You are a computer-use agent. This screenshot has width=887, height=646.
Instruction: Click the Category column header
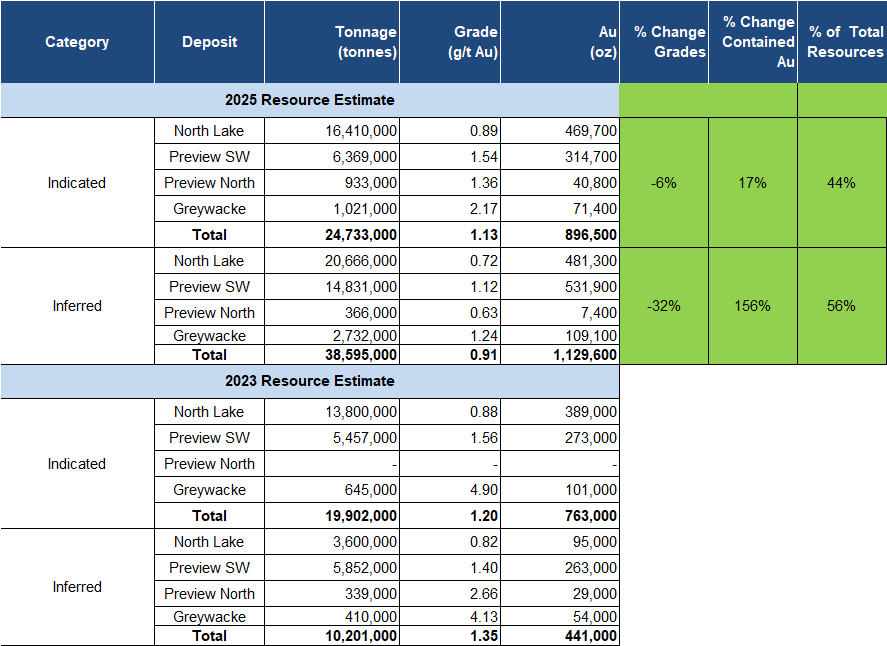click(77, 42)
